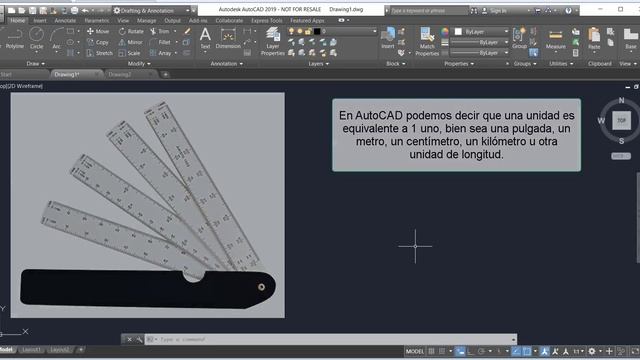Select the Dimension tool
Screen dimensions: 640x360
click(228, 39)
